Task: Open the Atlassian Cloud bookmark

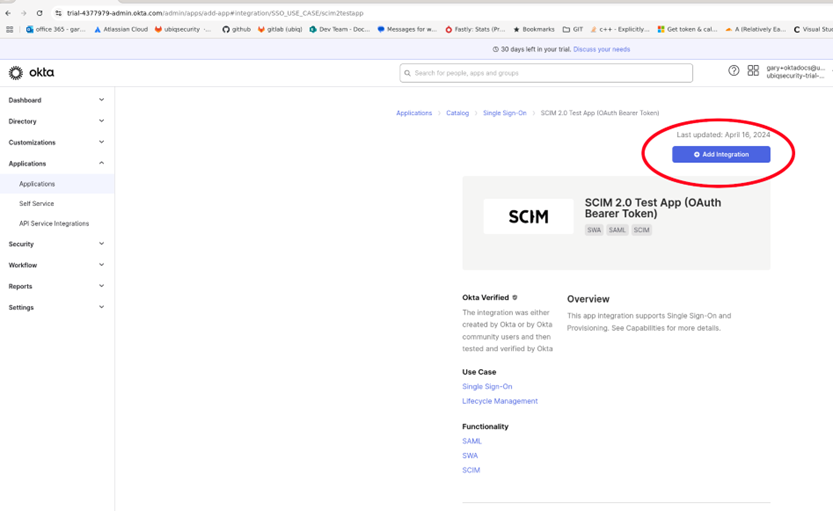Action: (121, 29)
